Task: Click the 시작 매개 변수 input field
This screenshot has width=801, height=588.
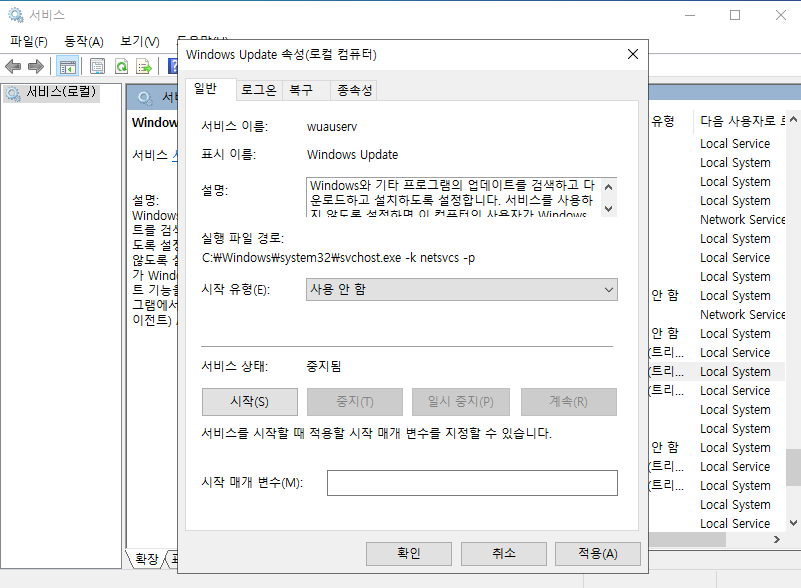Action: 472,483
